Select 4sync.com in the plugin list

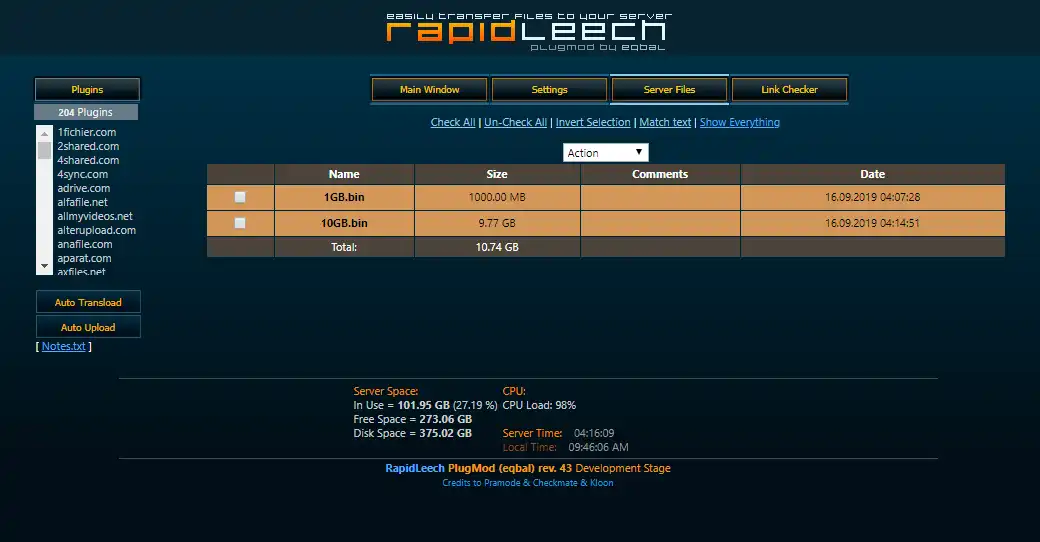[82, 174]
